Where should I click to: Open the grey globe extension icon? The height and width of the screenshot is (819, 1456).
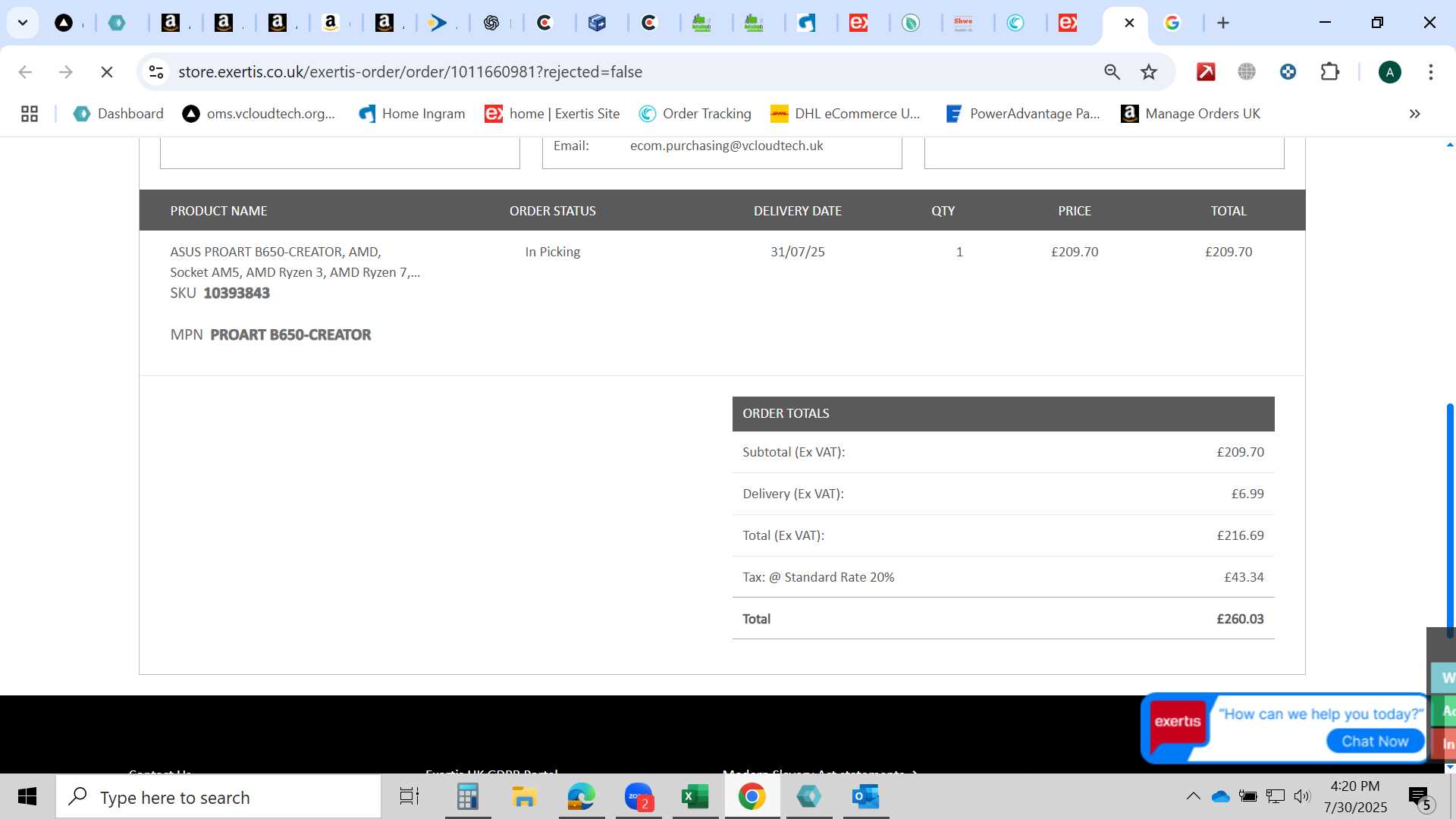tap(1247, 72)
